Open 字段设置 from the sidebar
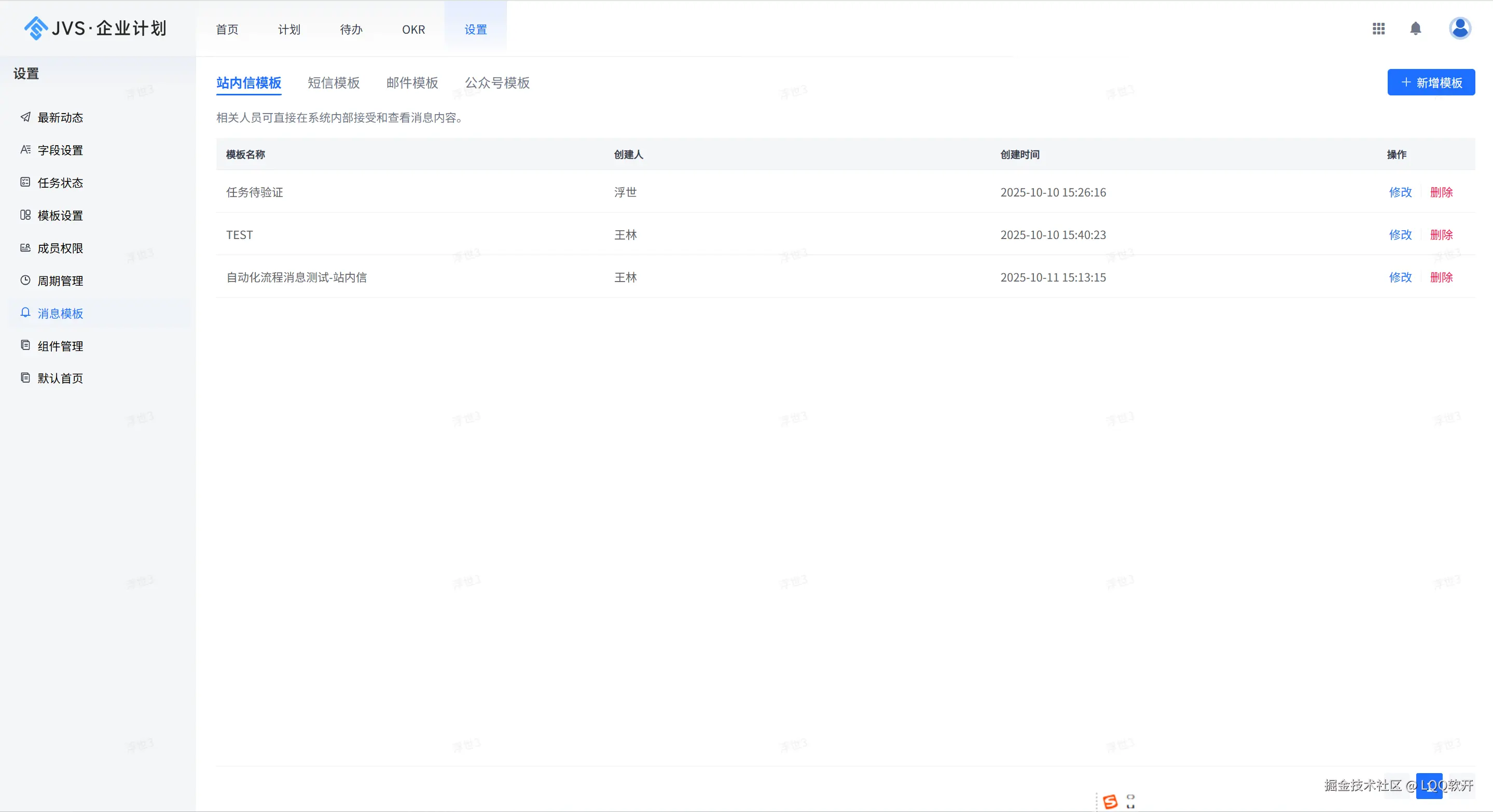The height and width of the screenshot is (812, 1493). pos(61,150)
